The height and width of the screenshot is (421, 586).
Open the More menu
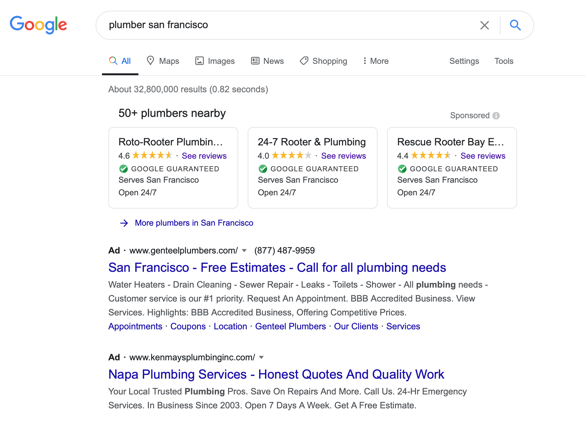(376, 61)
